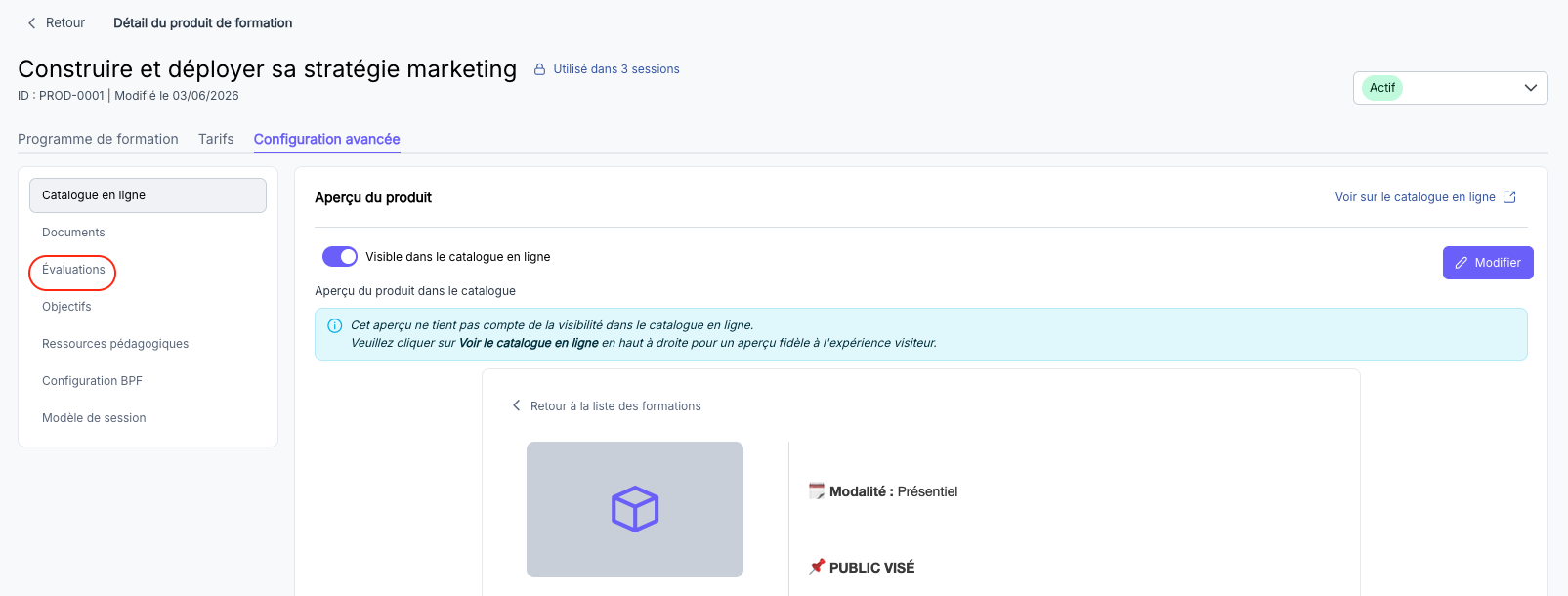Screen dimensions: 1568x596
Task: Select Configuration avancée tab
Action: coord(327,139)
